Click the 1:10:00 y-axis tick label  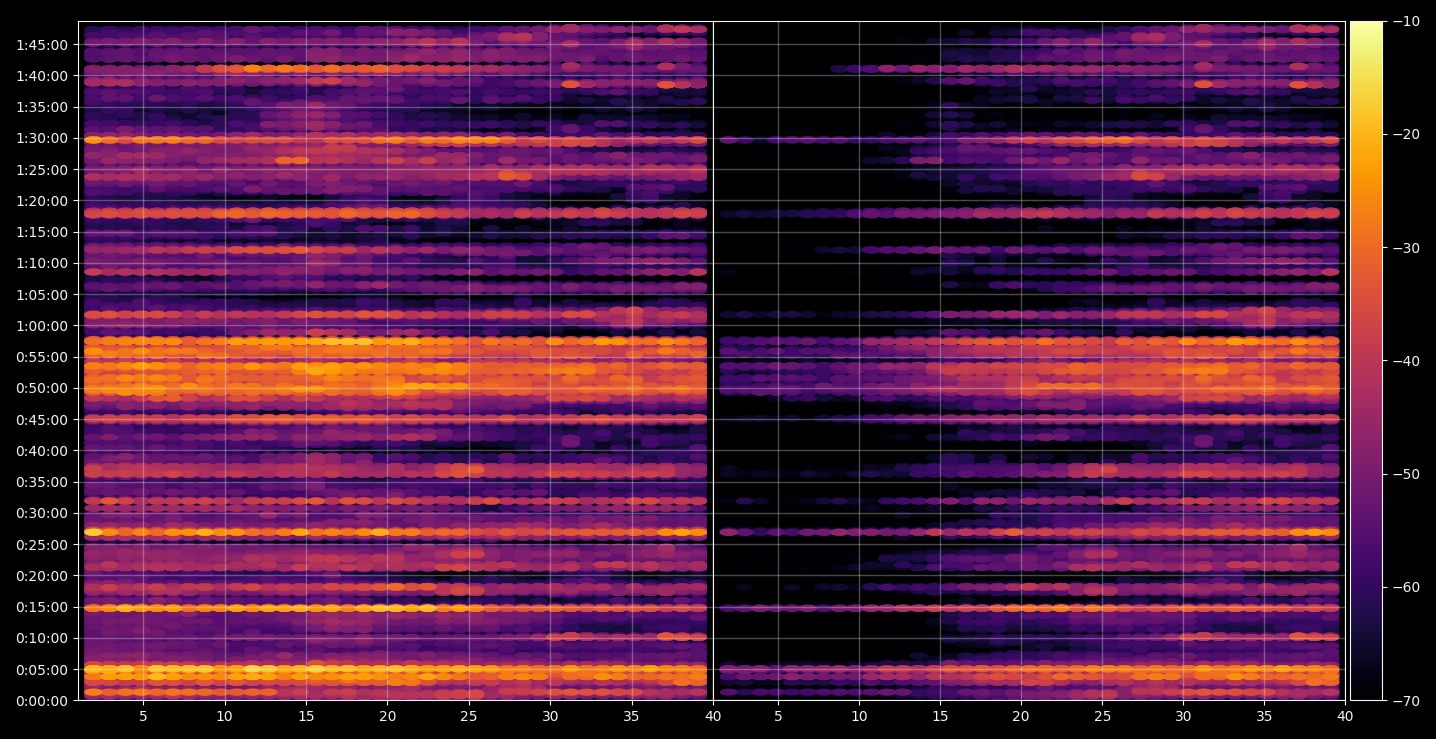(x=43, y=263)
